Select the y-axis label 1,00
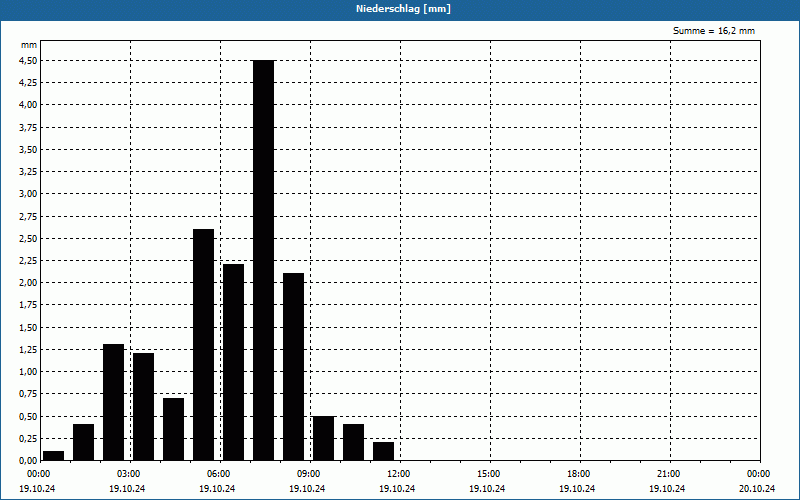 pos(28,372)
